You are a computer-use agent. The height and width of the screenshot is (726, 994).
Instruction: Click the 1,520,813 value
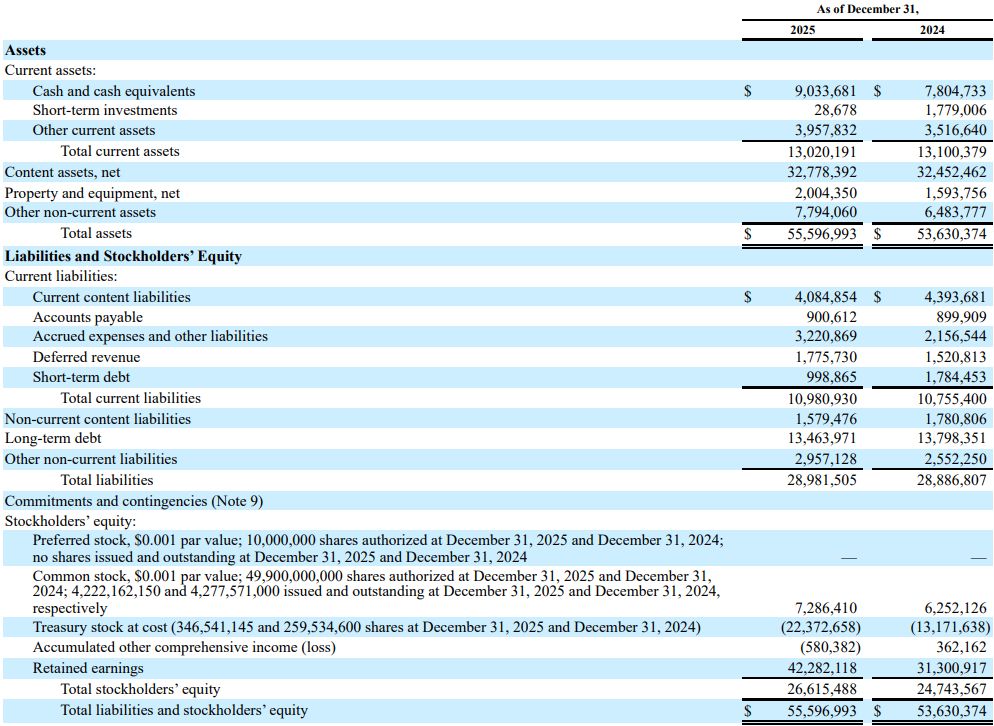(956, 357)
